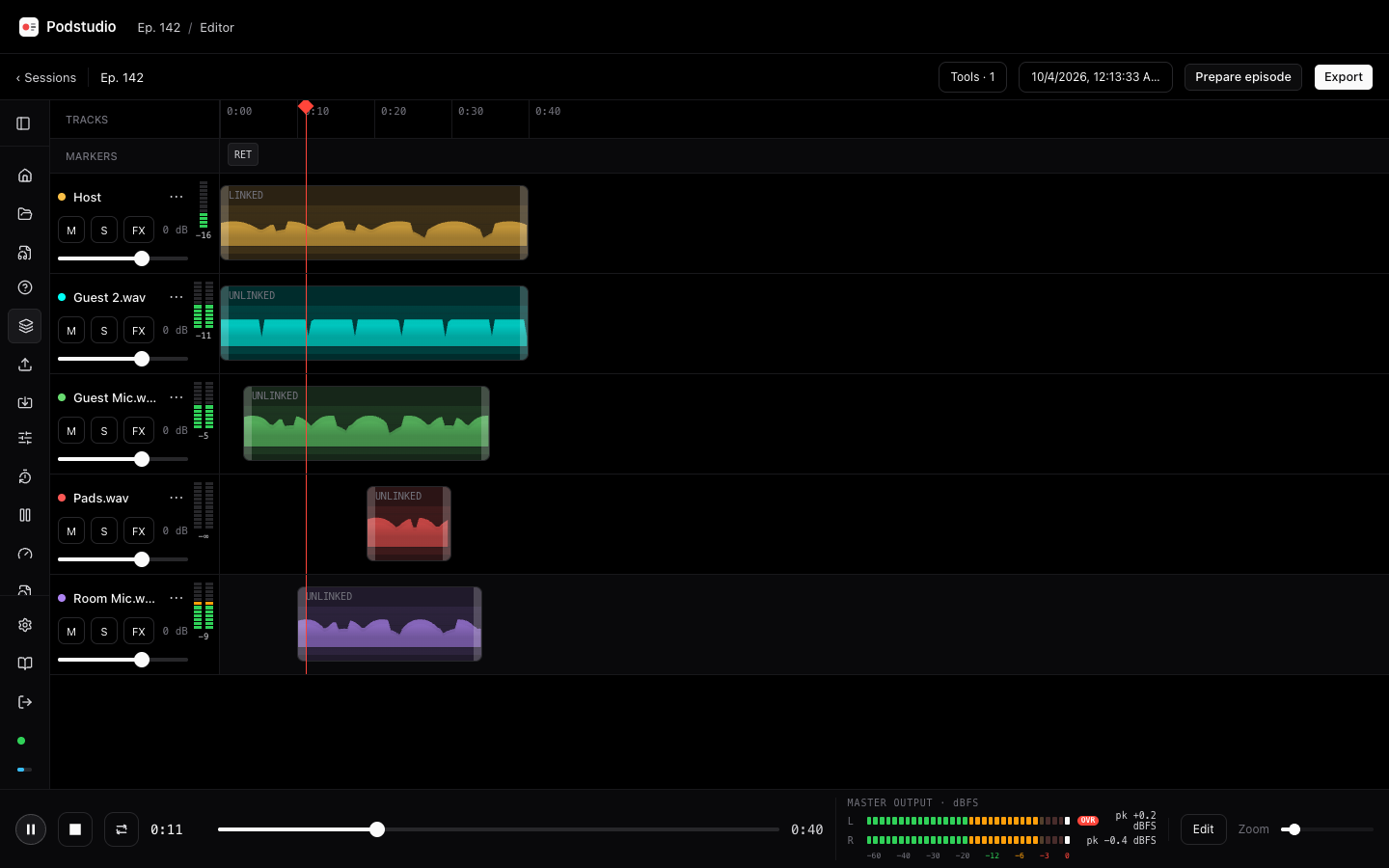Open Pads.wav track options menu

176,498
